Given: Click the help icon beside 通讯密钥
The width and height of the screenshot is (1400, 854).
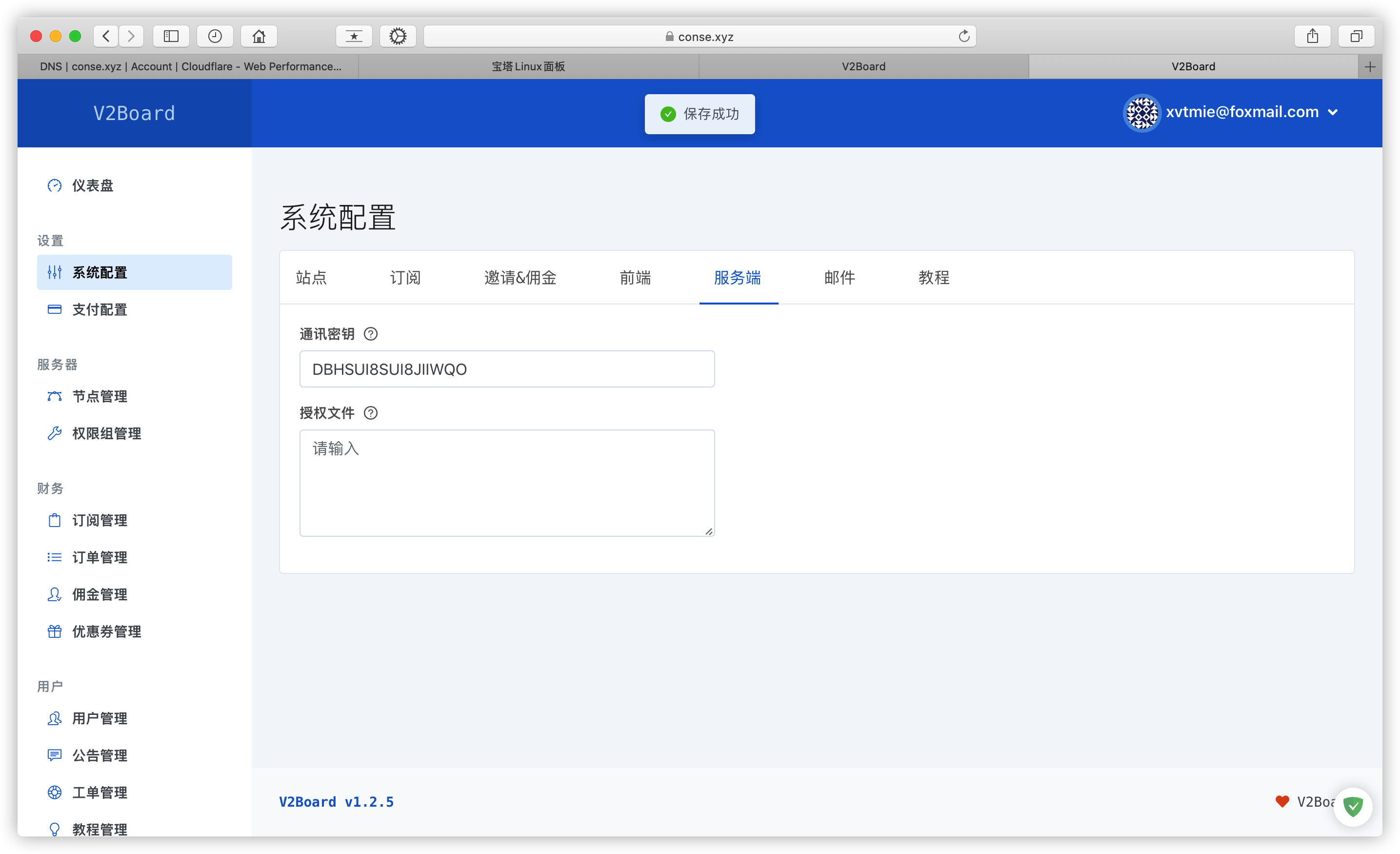Looking at the screenshot, I should pyautogui.click(x=370, y=334).
